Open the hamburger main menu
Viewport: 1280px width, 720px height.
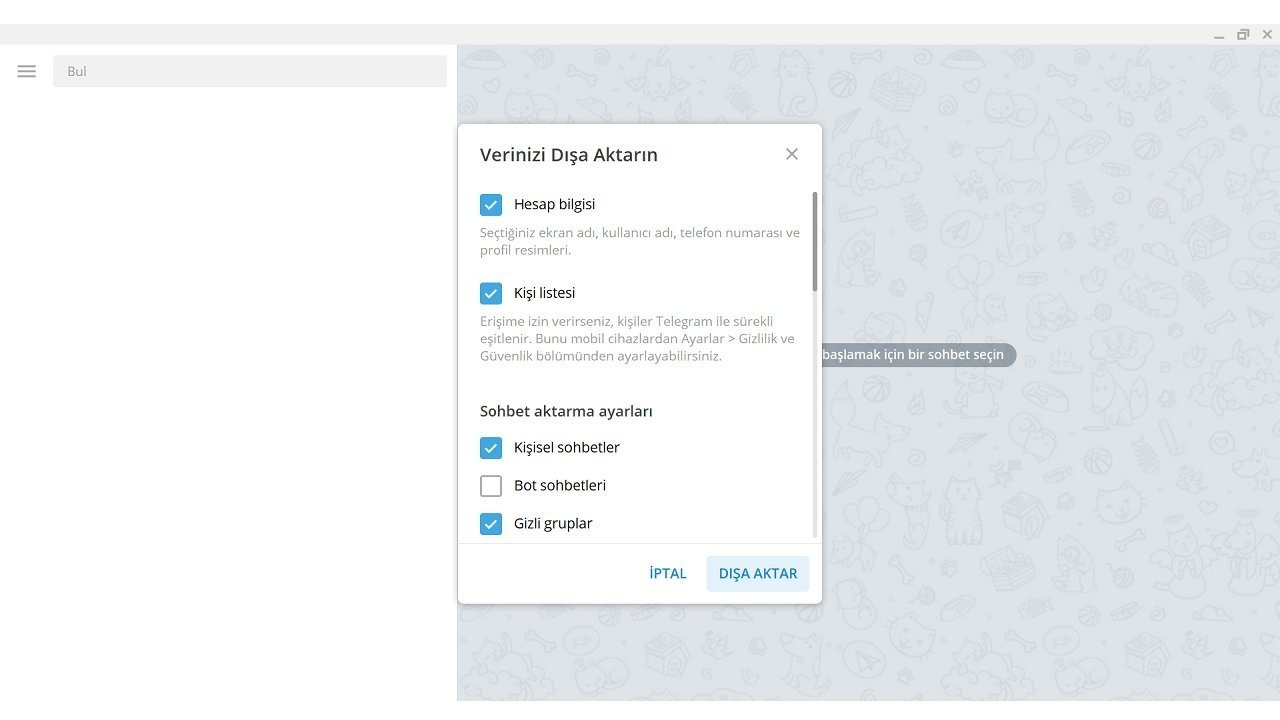[27, 71]
